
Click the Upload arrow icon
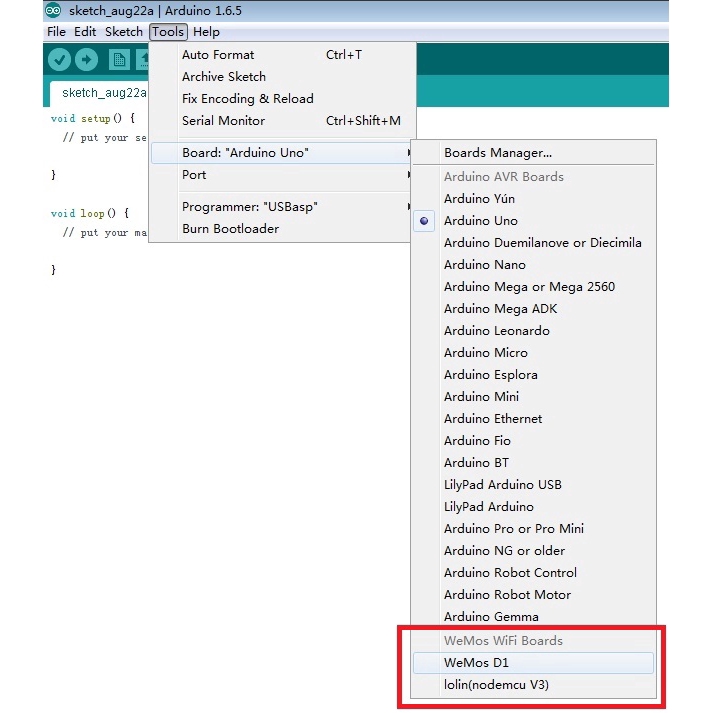coord(87,60)
